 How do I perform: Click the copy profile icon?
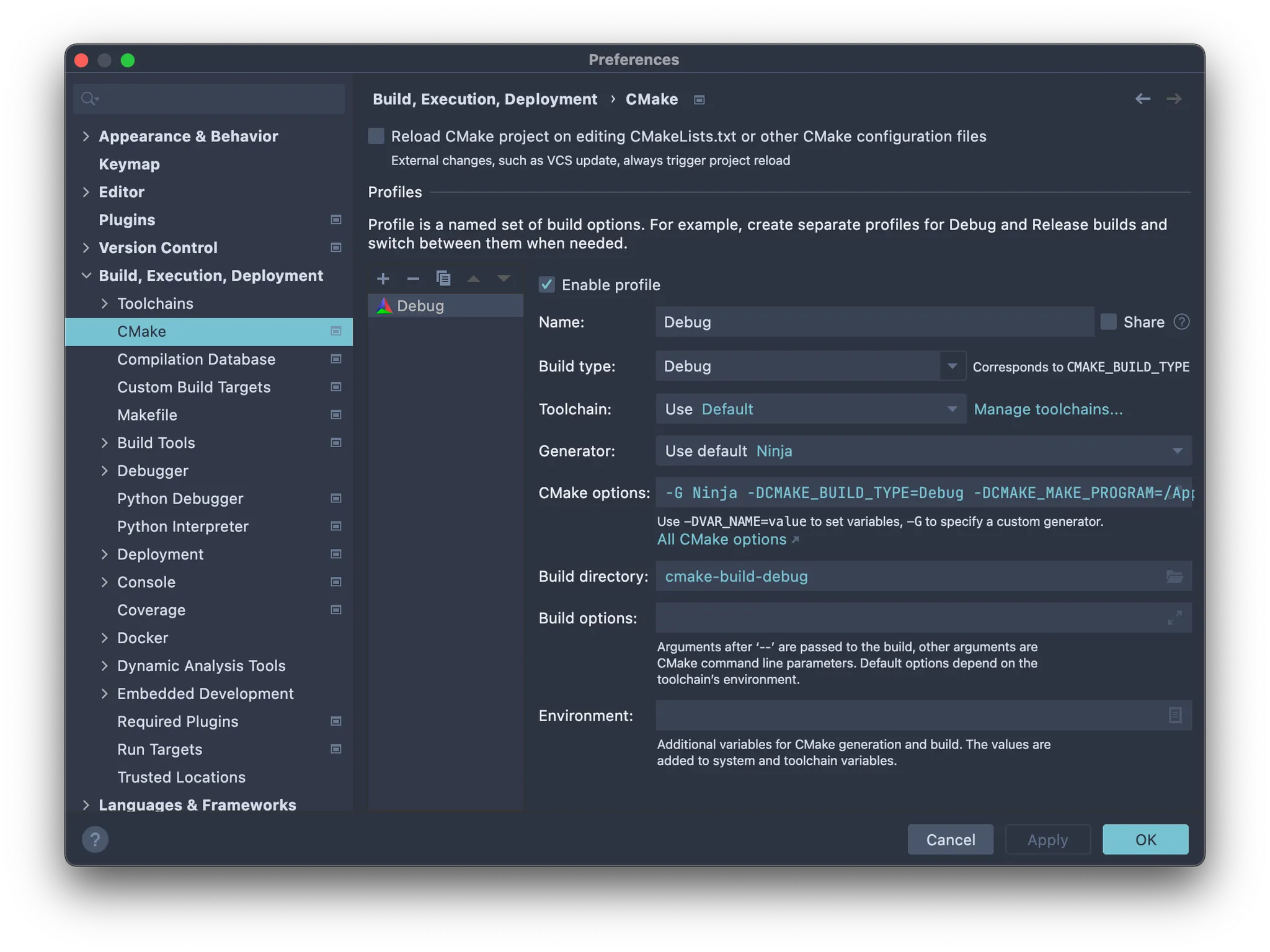[x=443, y=278]
